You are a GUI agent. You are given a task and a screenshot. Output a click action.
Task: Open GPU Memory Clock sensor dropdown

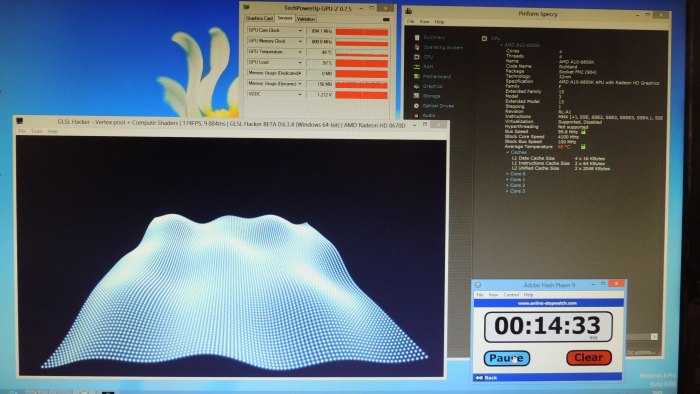tap(300, 41)
